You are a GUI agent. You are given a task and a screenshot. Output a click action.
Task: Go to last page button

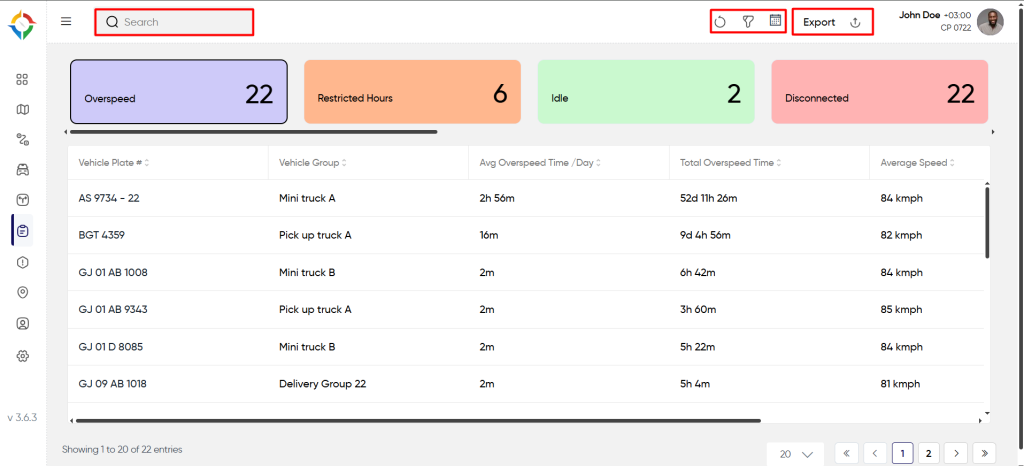click(x=984, y=453)
